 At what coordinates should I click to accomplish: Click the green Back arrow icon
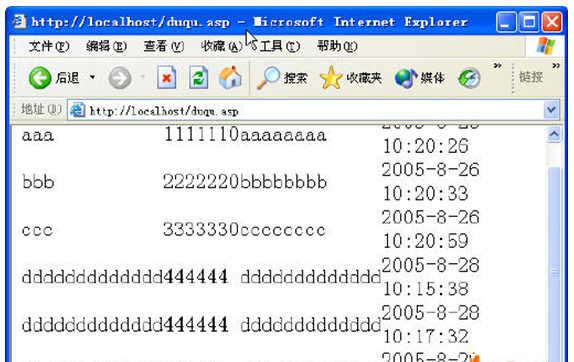click(x=40, y=78)
